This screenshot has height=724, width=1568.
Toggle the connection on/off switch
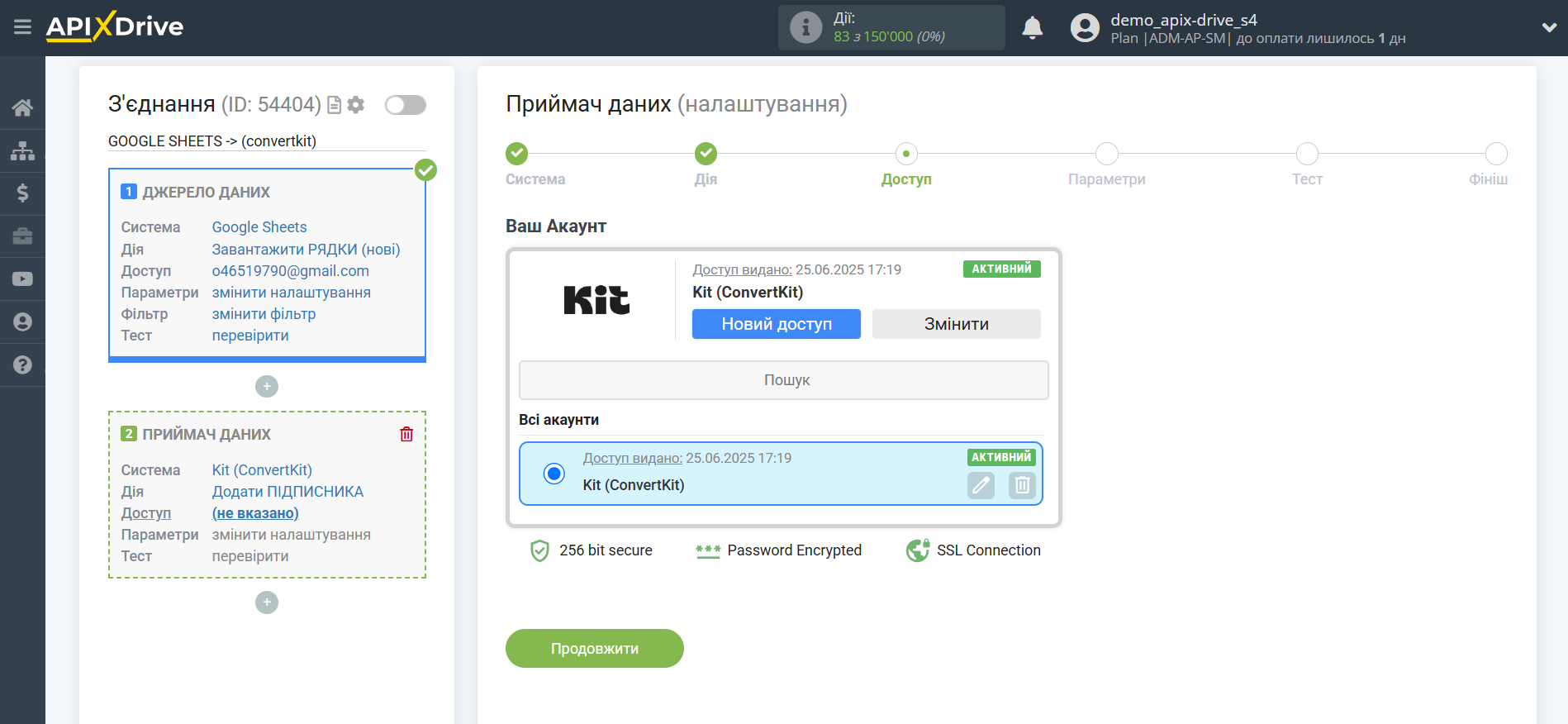[x=406, y=105]
